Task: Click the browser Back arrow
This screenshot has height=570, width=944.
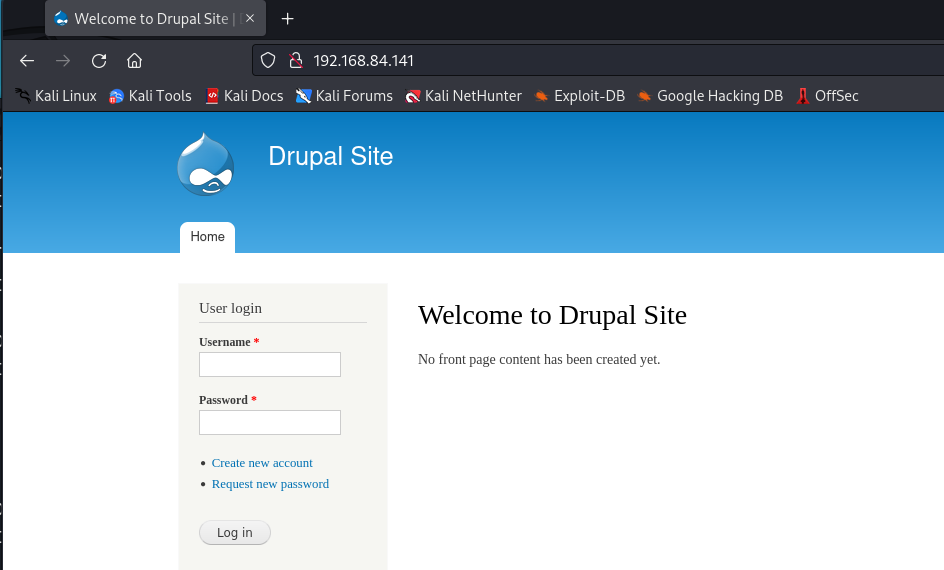Action: 26,61
